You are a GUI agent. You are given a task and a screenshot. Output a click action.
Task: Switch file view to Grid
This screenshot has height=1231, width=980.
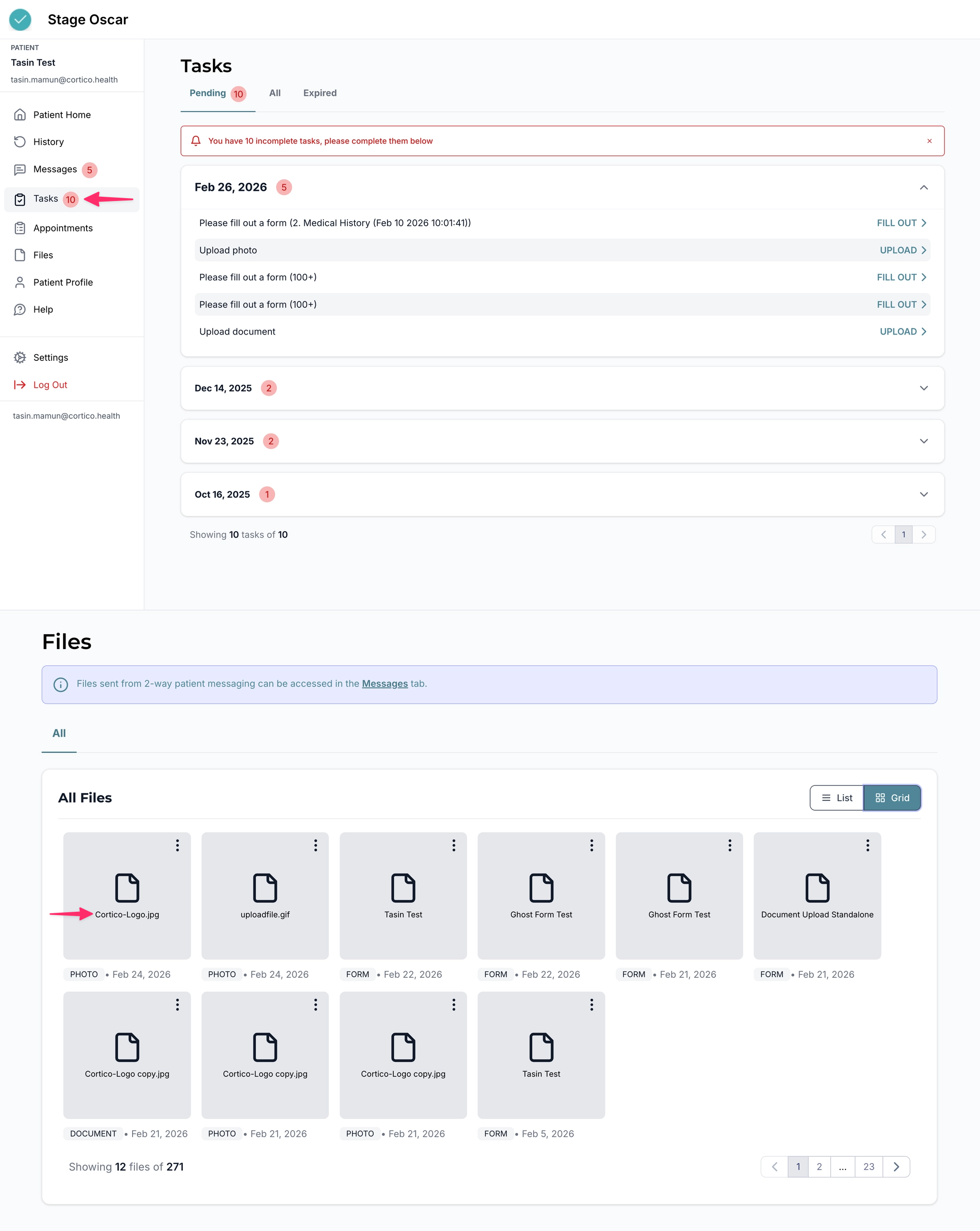892,798
